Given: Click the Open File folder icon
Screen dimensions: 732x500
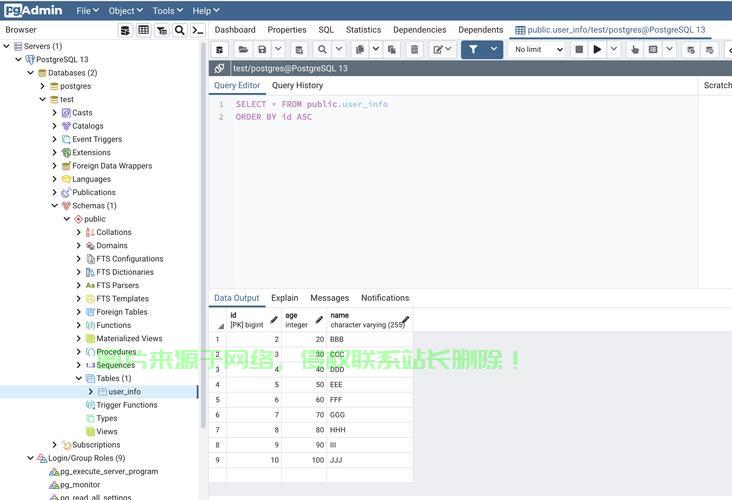Looking at the screenshot, I should coord(243,49).
